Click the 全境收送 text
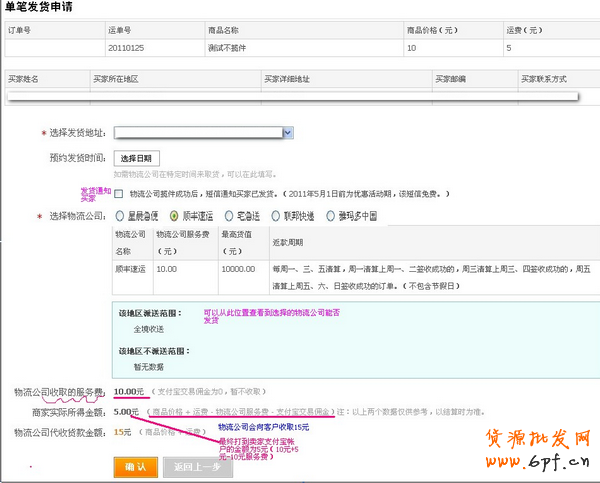 coord(148,329)
